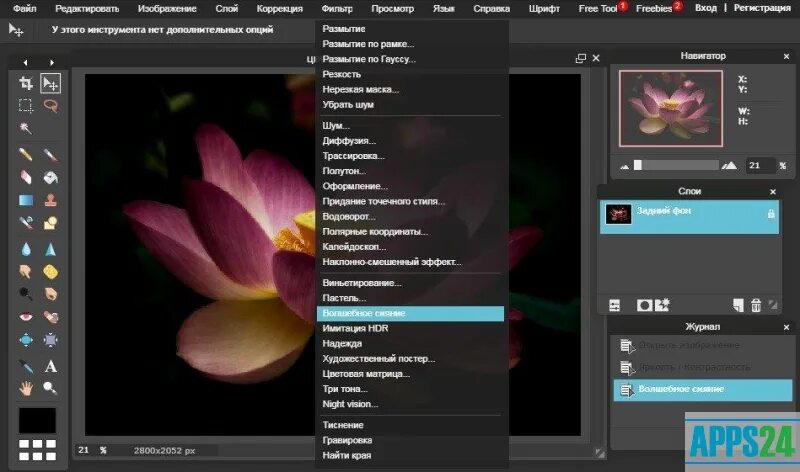Viewport: 800px width, 472px height.
Task: Select the Move tool
Action: 51,83
